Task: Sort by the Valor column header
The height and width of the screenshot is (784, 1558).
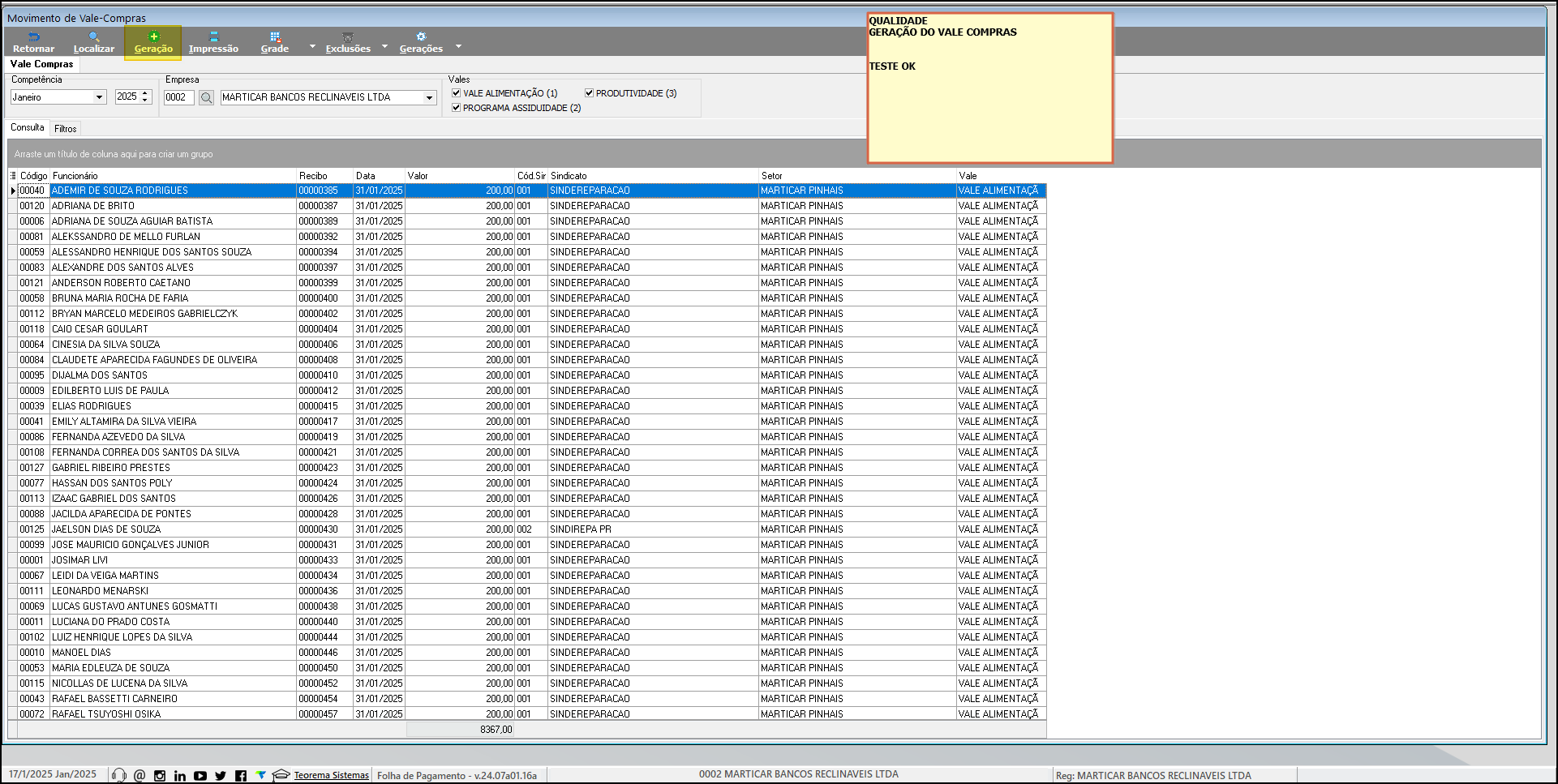Action: pyautogui.click(x=460, y=176)
